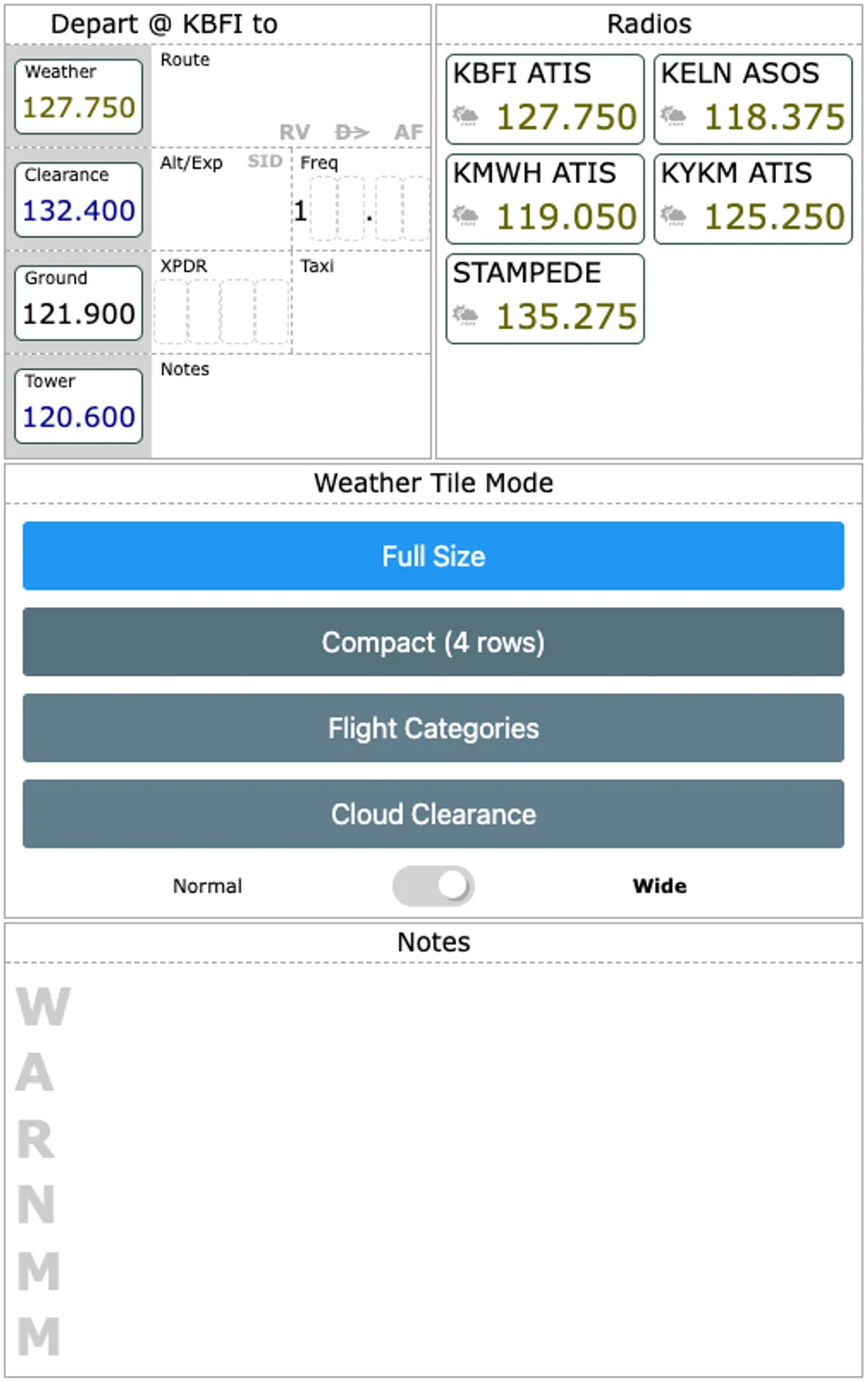Toggle the Normal/Wide tile width switch
Image resolution: width=868 pixels, height=1381 pixels.
pos(433,885)
